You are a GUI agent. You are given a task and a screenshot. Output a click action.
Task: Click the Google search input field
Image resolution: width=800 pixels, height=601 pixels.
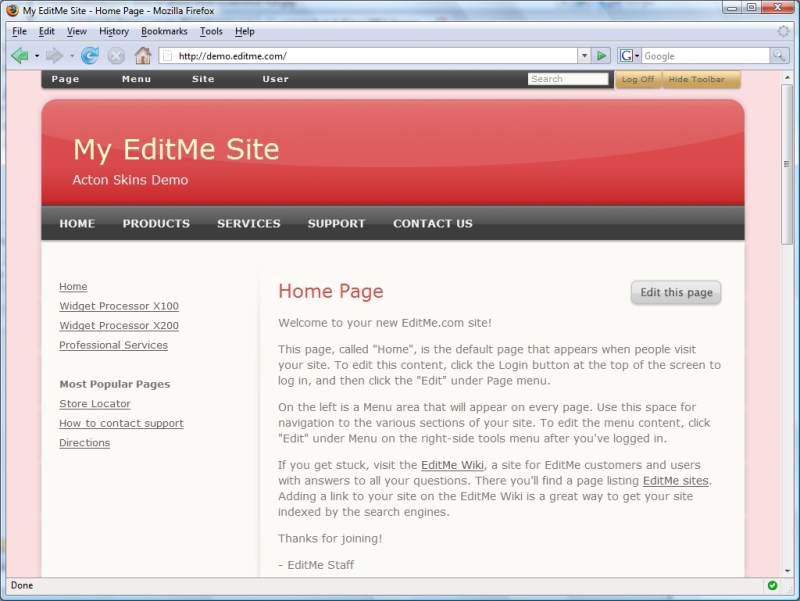point(705,56)
